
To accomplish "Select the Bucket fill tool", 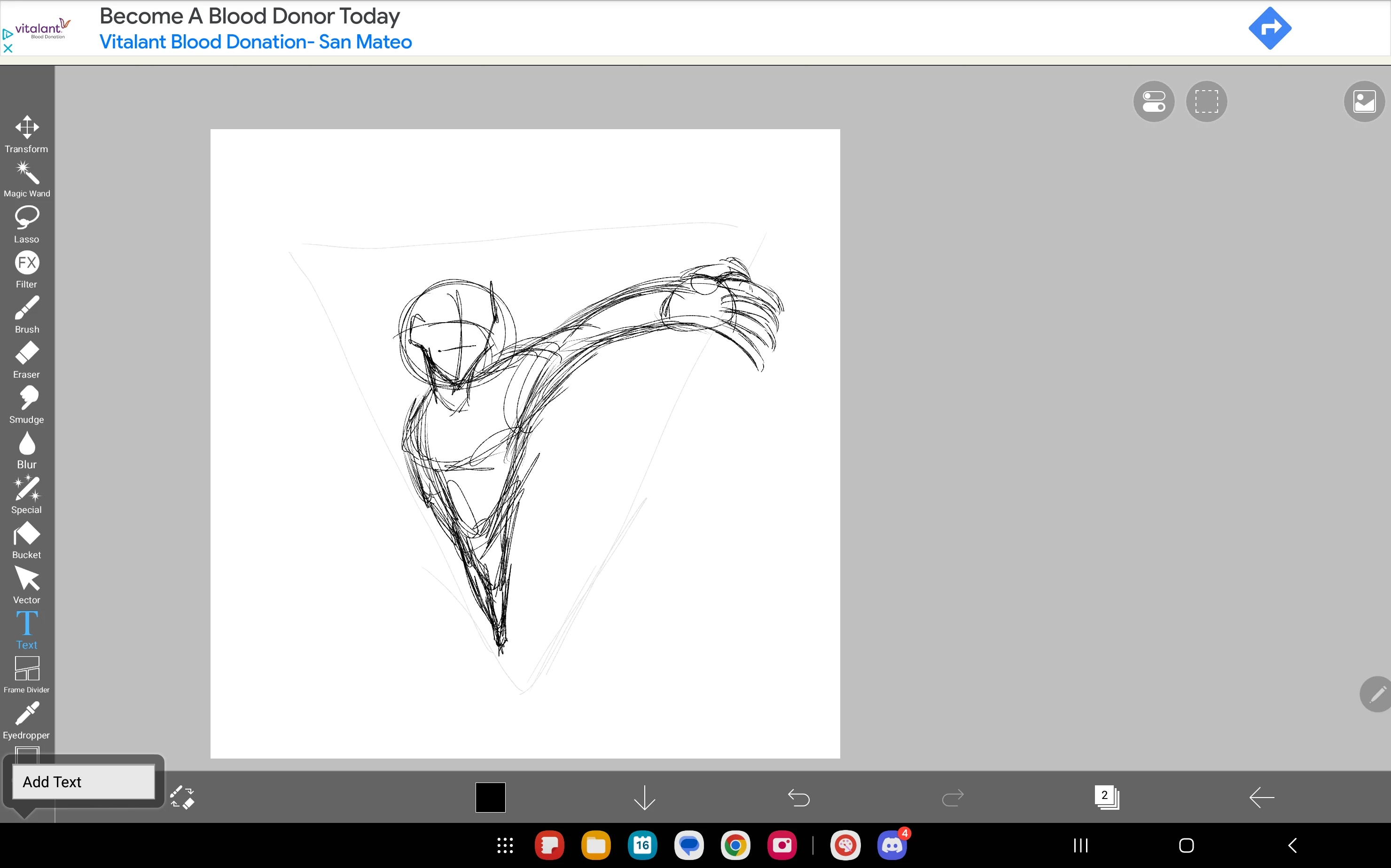I will 26,540.
